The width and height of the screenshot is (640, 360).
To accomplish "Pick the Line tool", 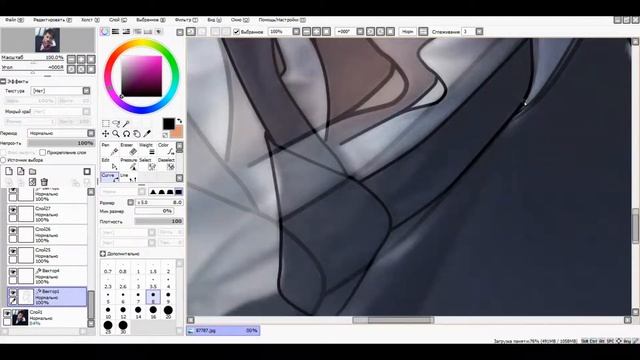I will click(x=128, y=177).
